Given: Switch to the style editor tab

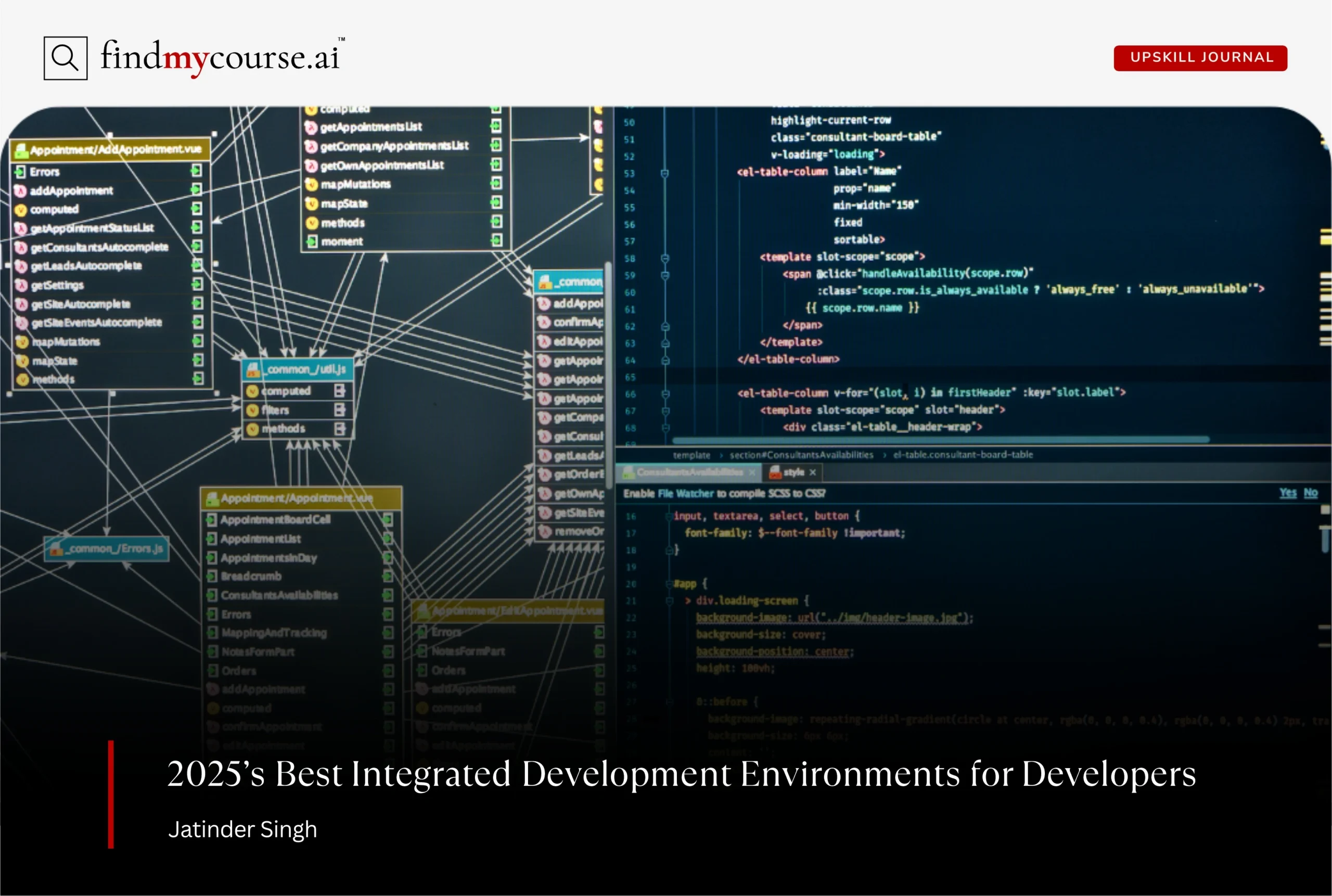Looking at the screenshot, I should pyautogui.click(x=795, y=472).
